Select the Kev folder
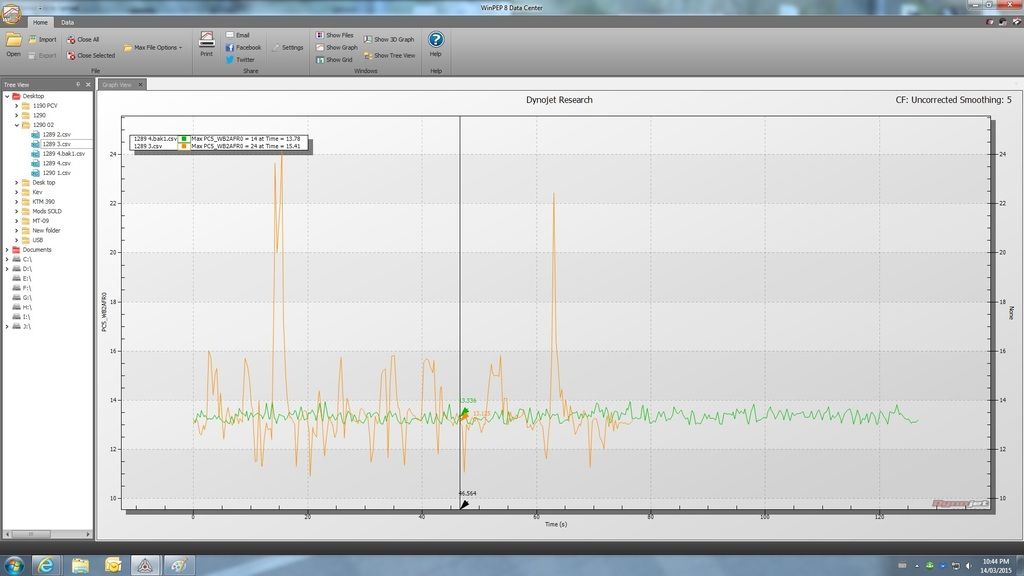 click(32, 192)
